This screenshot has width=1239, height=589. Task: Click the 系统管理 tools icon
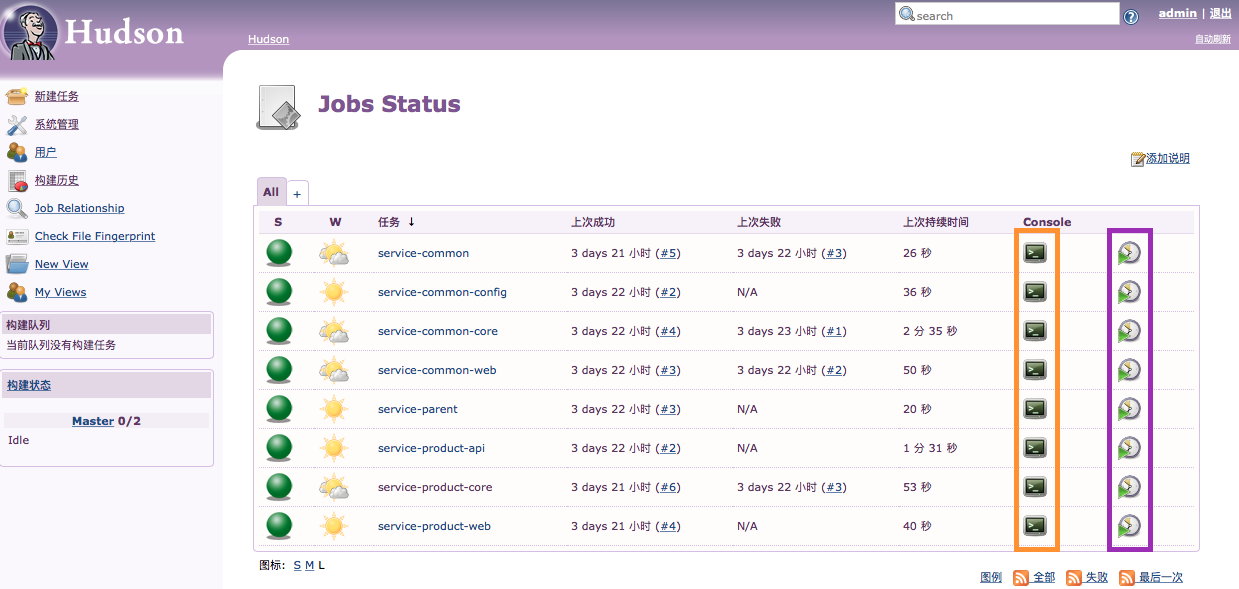click(x=17, y=124)
